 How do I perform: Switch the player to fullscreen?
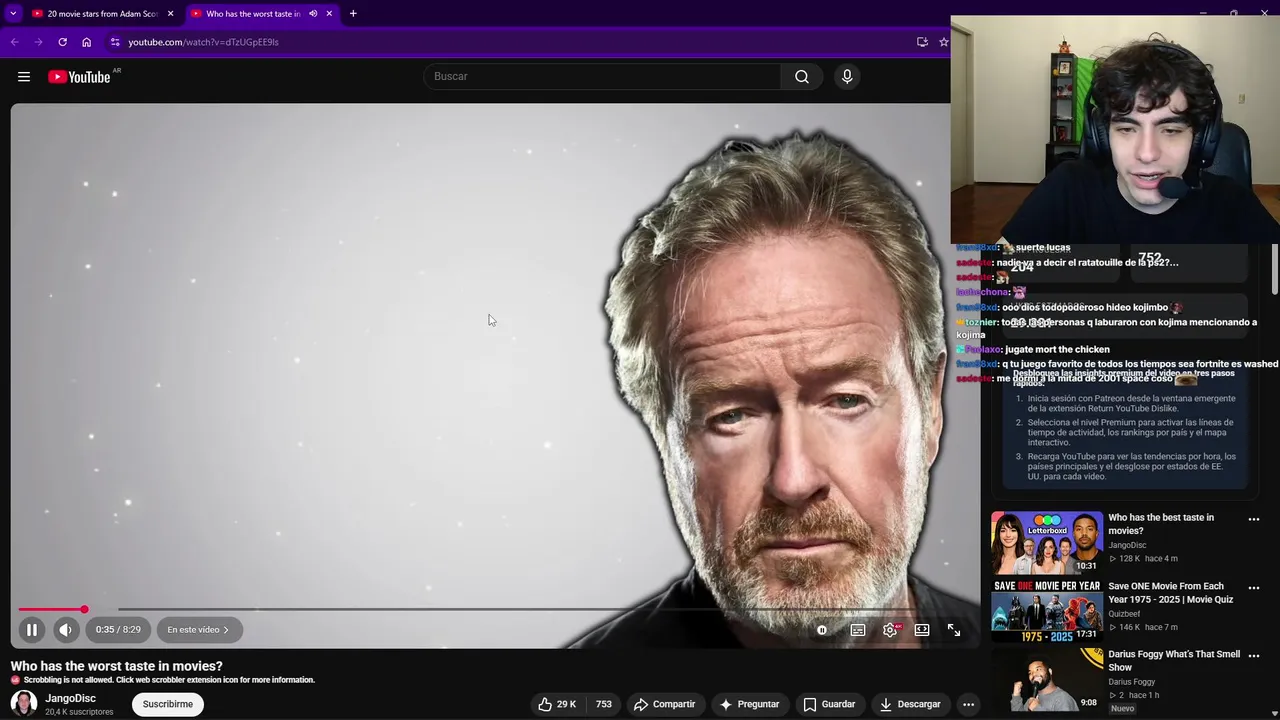click(954, 630)
